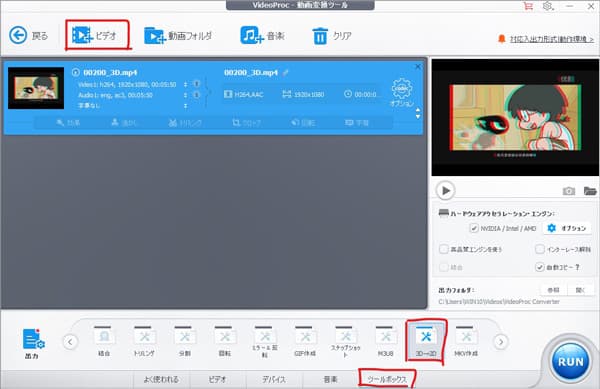This screenshot has height=389, width=600.
Task: Switch to the デバイス tab
Action: click(274, 379)
